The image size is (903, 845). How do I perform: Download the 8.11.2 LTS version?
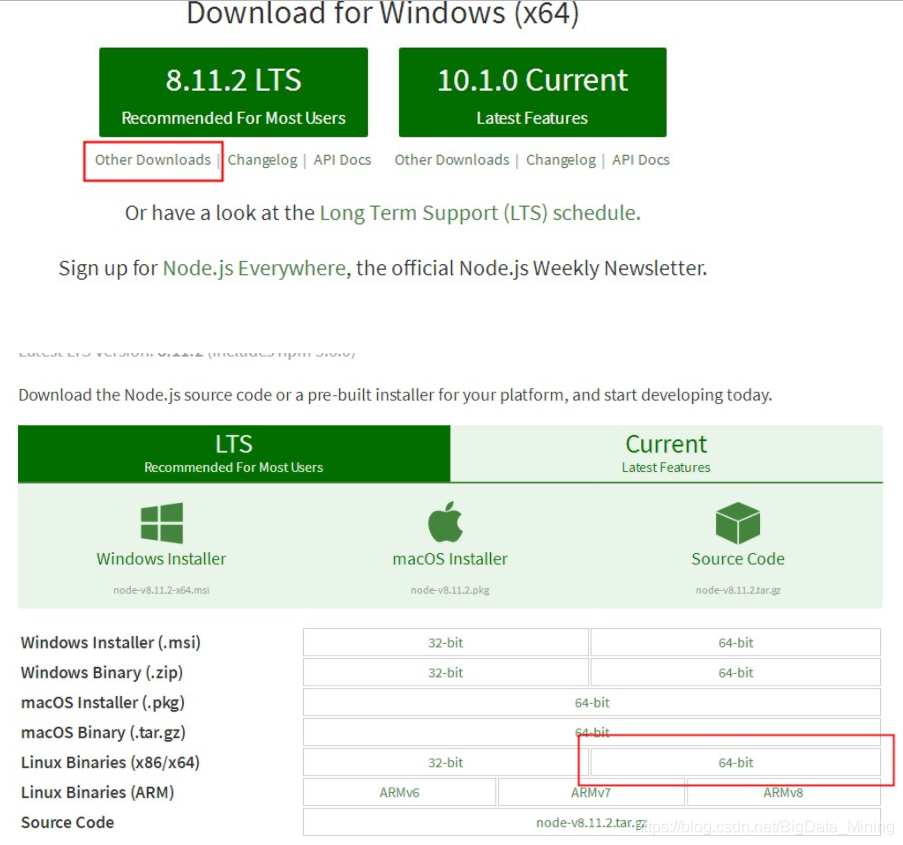point(233,92)
